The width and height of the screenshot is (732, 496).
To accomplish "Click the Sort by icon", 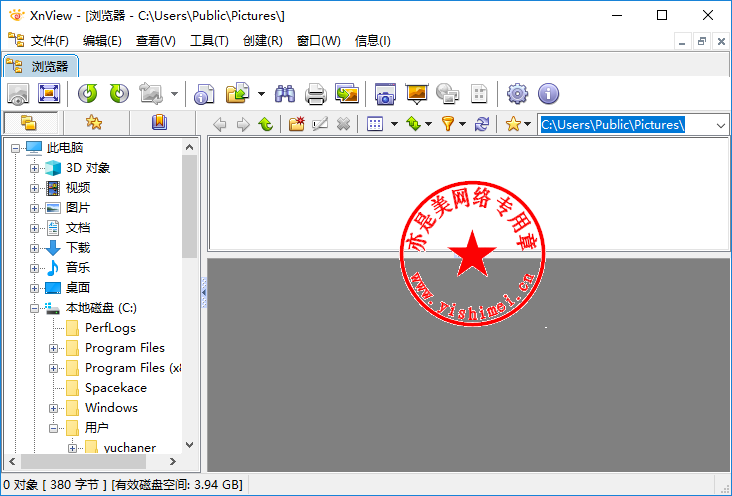I will pyautogui.click(x=414, y=124).
